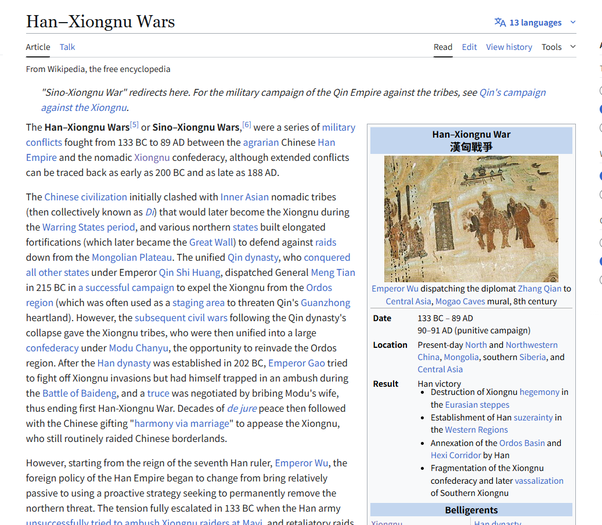
Task: Enlarge the Mogao Caves mural image
Action: (x=471, y=219)
